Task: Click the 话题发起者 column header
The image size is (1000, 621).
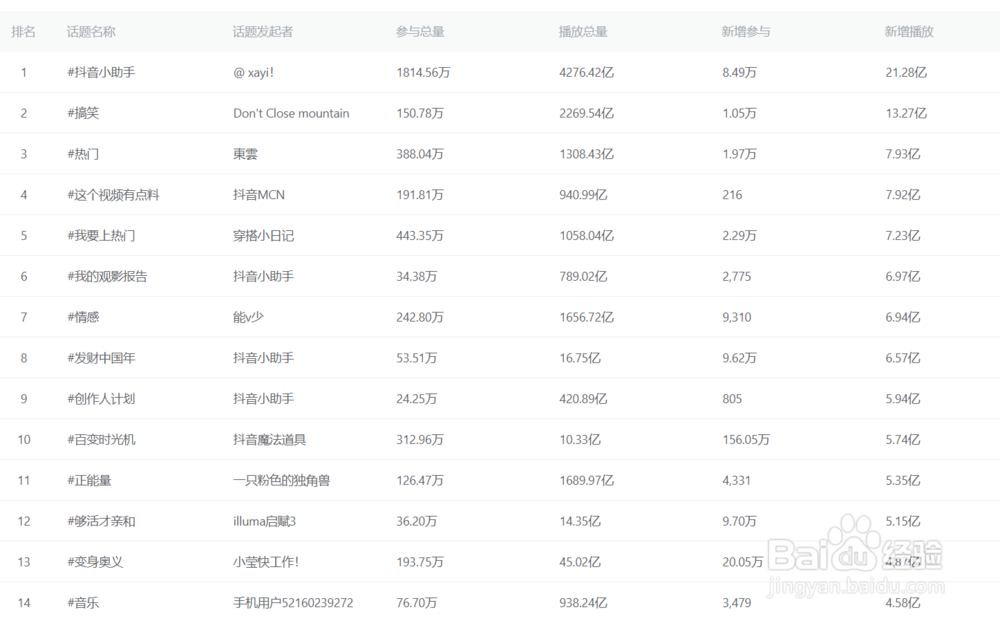Action: click(x=263, y=32)
